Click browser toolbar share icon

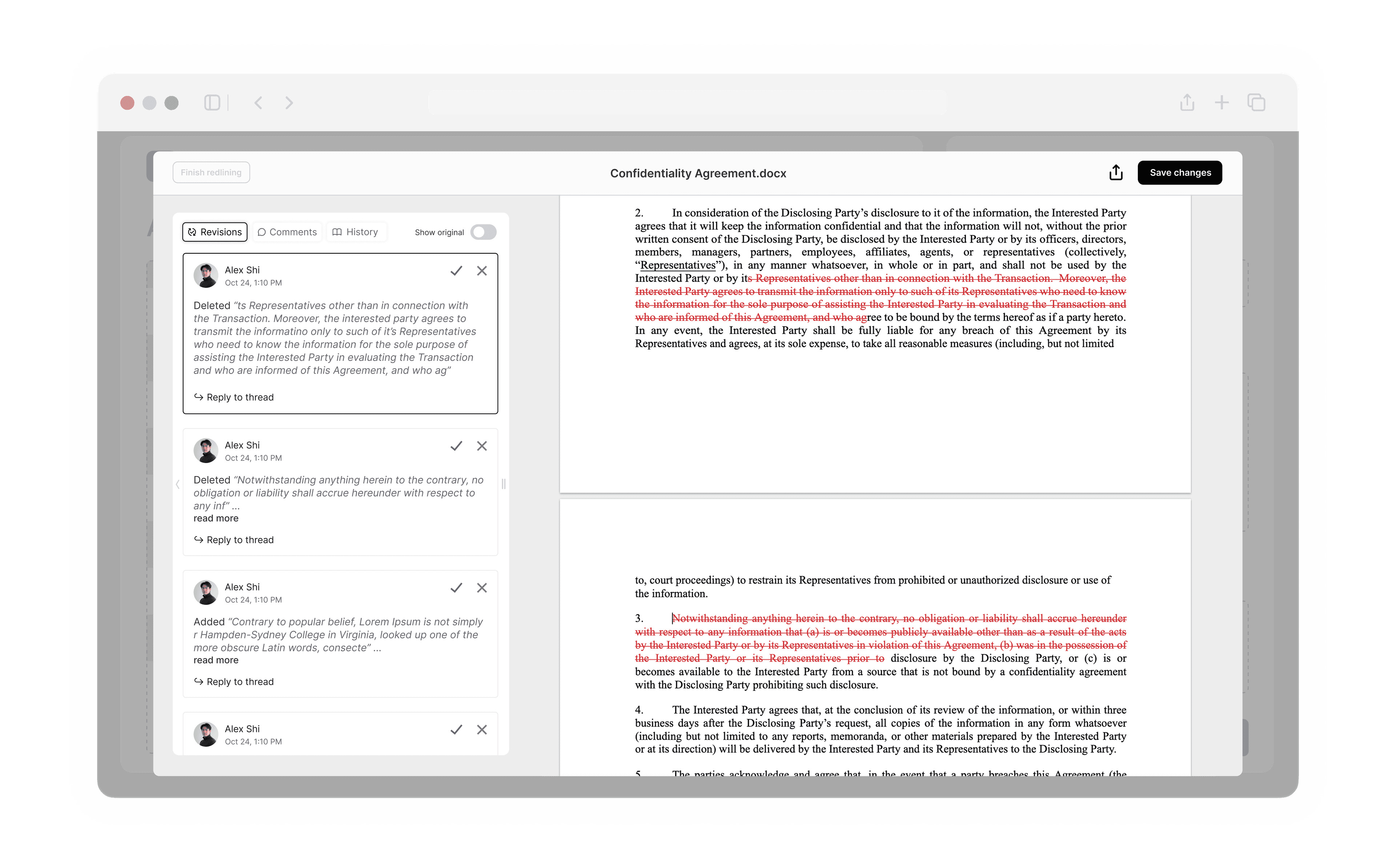click(x=1187, y=103)
